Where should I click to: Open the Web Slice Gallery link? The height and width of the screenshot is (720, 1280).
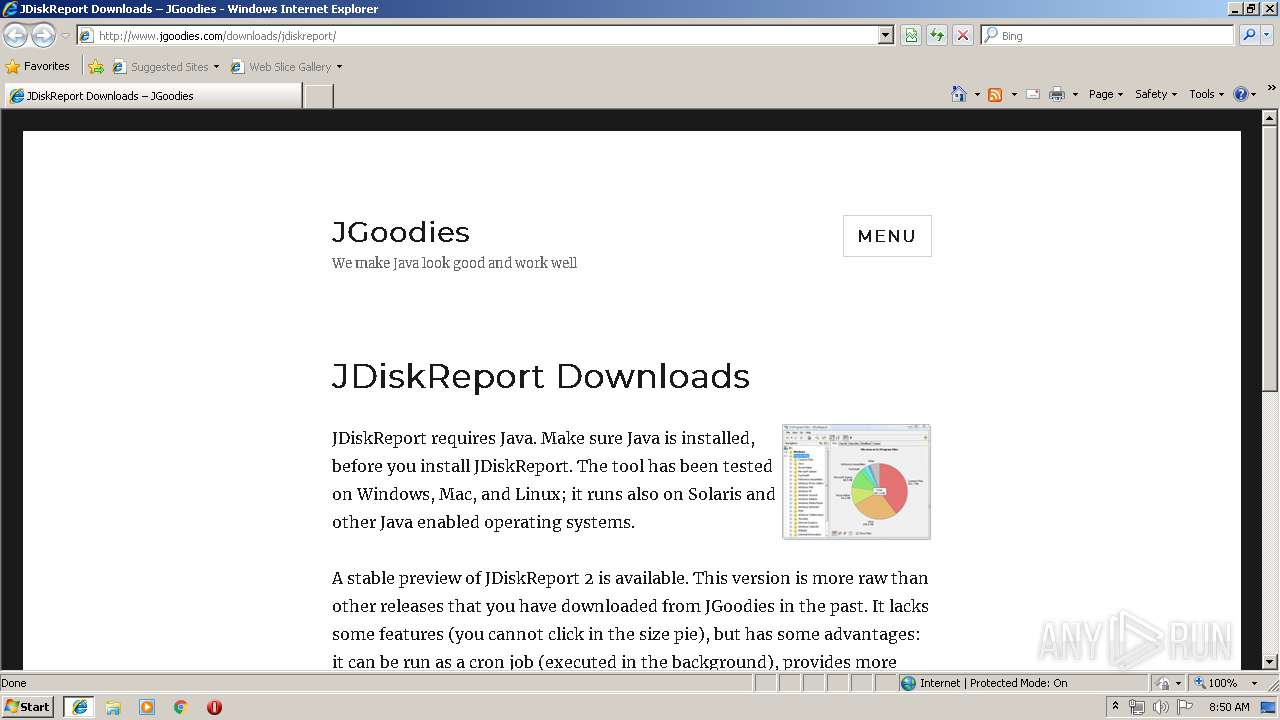click(286, 67)
